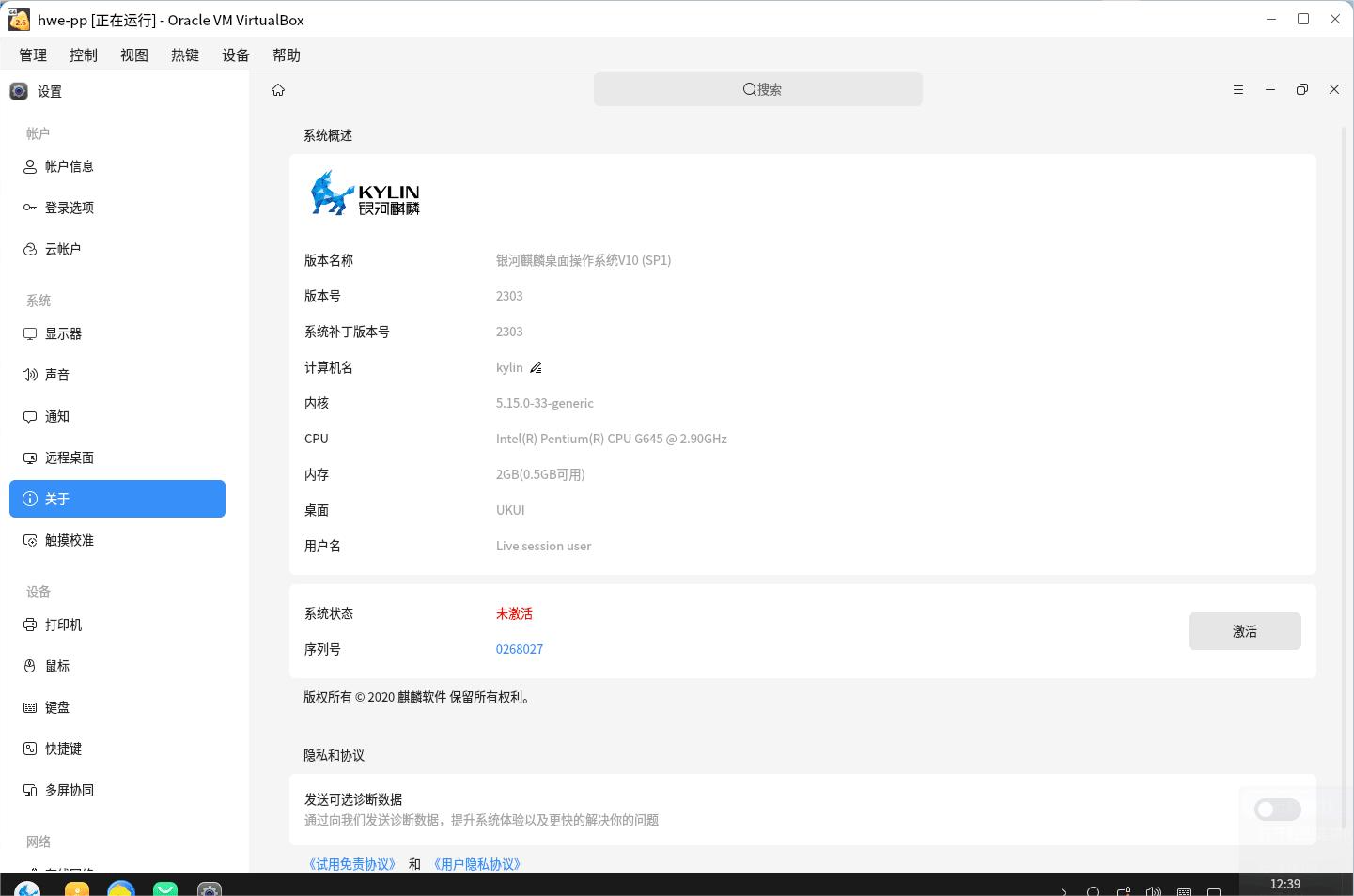Click CPU value Intel(R) Pentium(R) CPU G645
The width and height of the screenshot is (1354, 896).
[612, 439]
